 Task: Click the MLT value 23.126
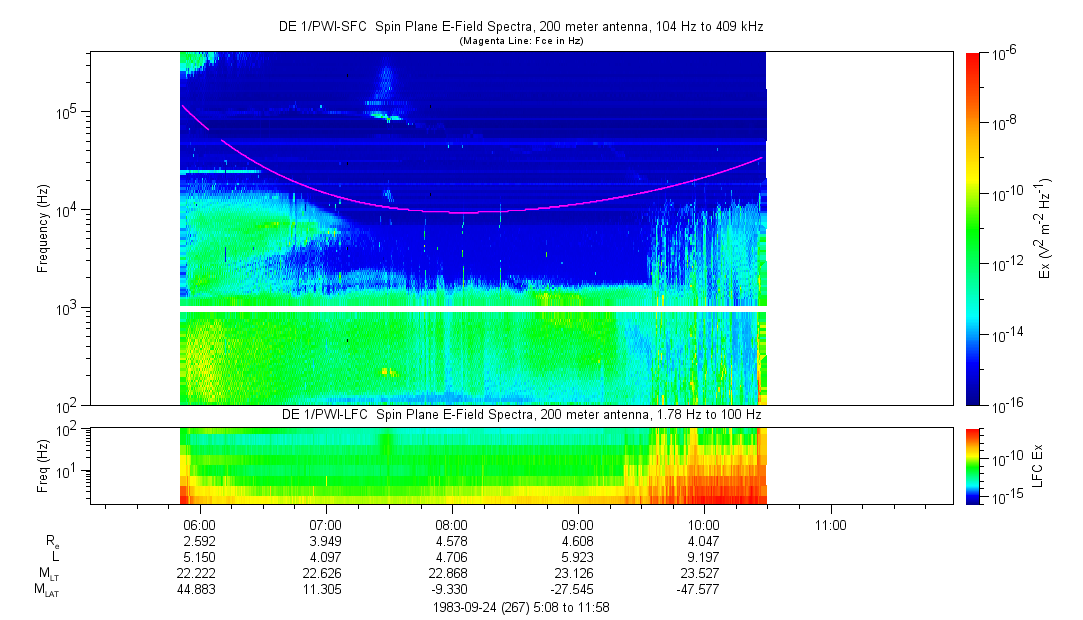click(x=575, y=574)
